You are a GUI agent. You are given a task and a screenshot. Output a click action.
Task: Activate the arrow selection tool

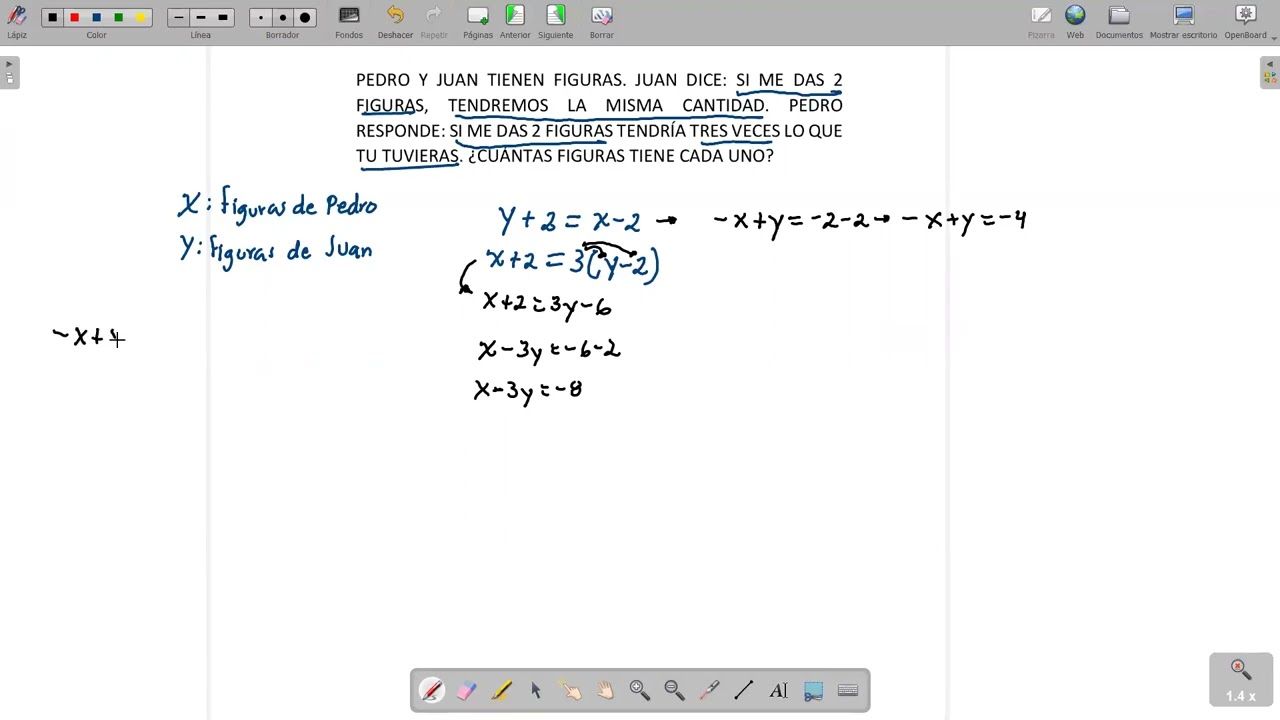536,690
